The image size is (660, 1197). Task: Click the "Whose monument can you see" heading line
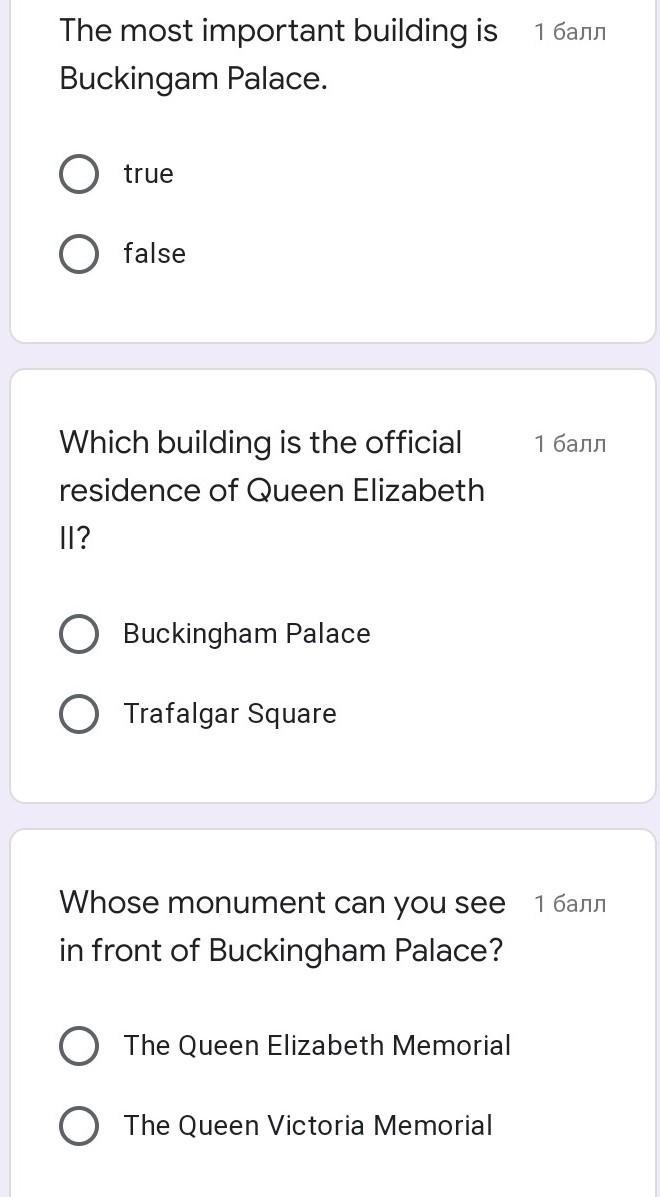(282, 903)
